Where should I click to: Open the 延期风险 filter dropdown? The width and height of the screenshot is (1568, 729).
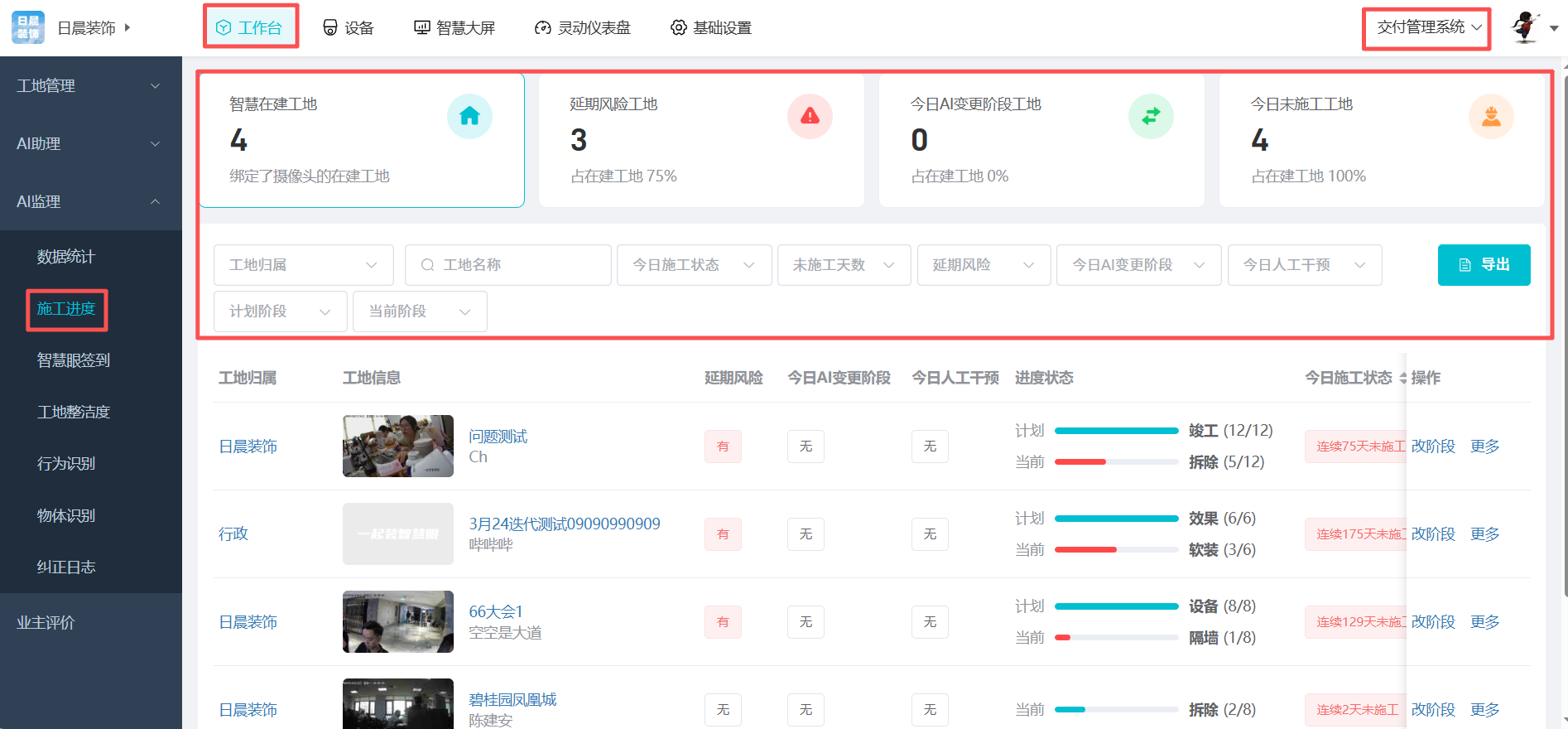[983, 265]
